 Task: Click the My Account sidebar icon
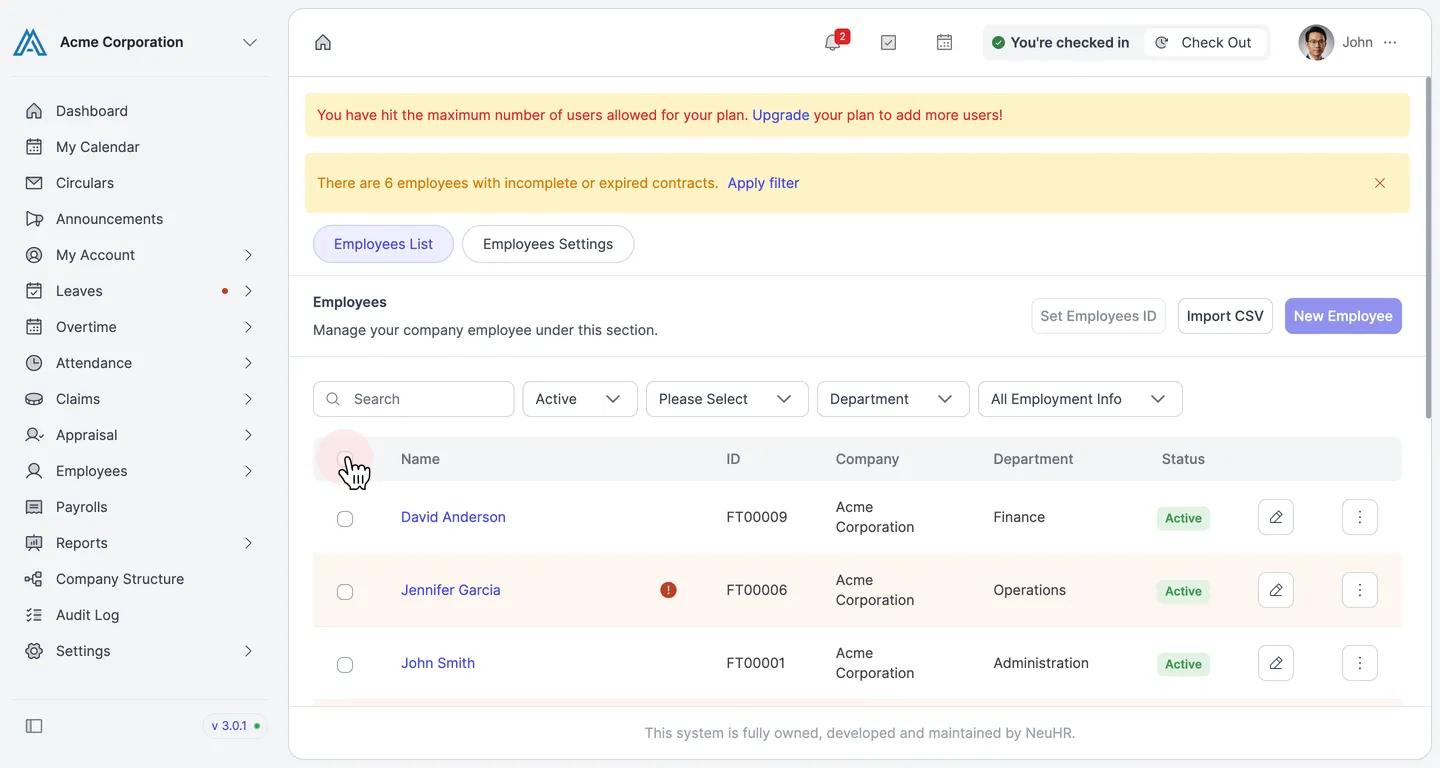tap(34, 255)
